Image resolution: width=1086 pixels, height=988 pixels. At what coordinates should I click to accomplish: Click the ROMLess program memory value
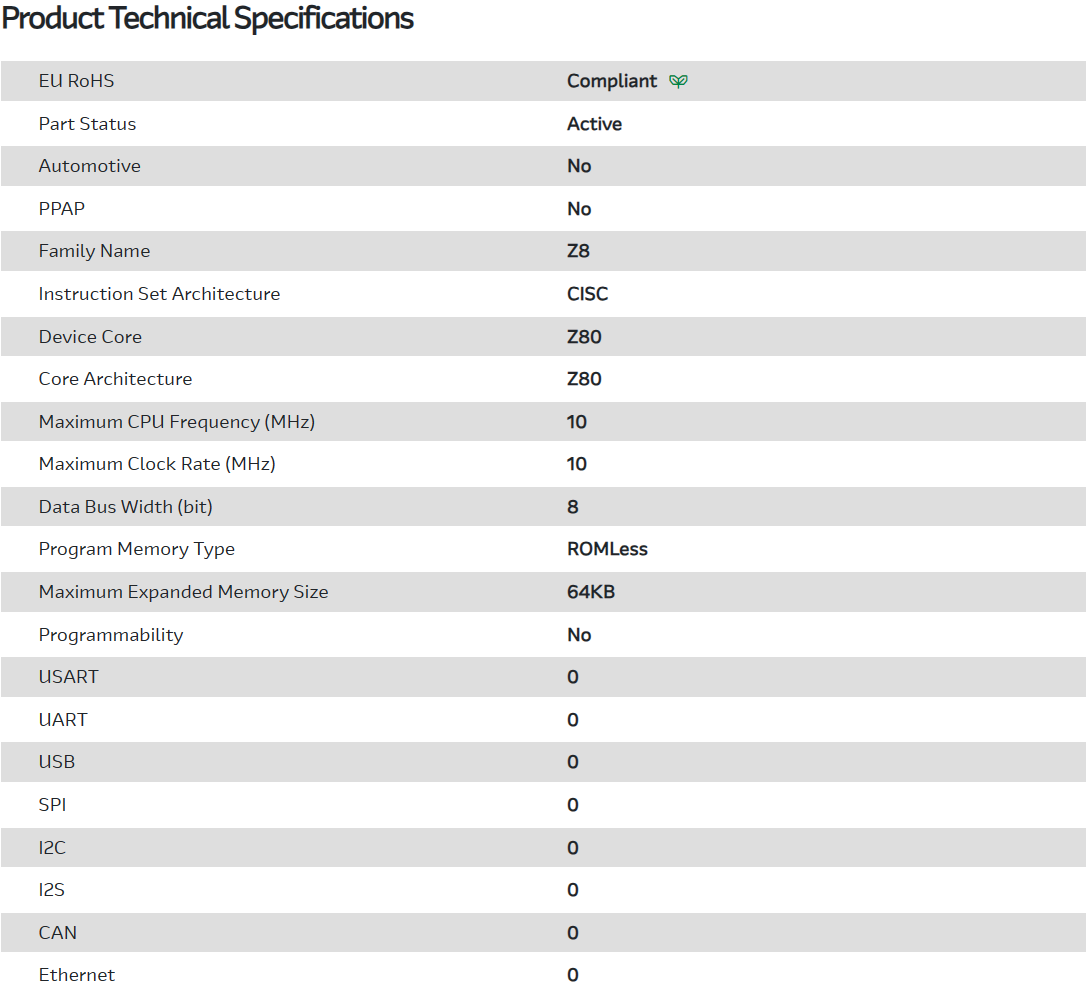click(x=607, y=549)
